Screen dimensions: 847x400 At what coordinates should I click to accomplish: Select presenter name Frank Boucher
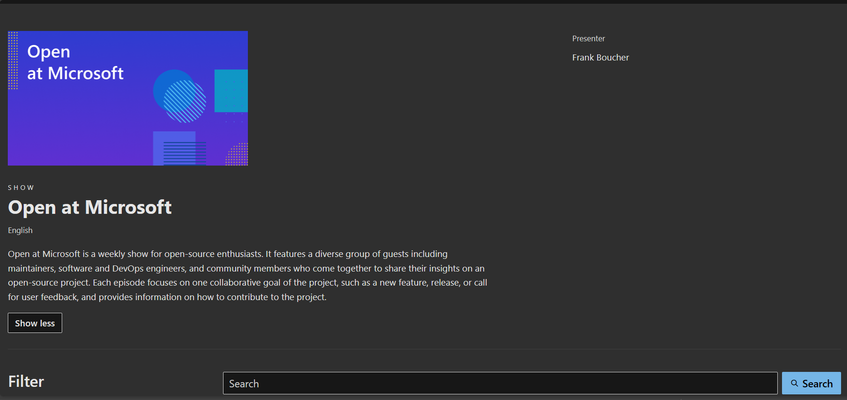pos(600,57)
